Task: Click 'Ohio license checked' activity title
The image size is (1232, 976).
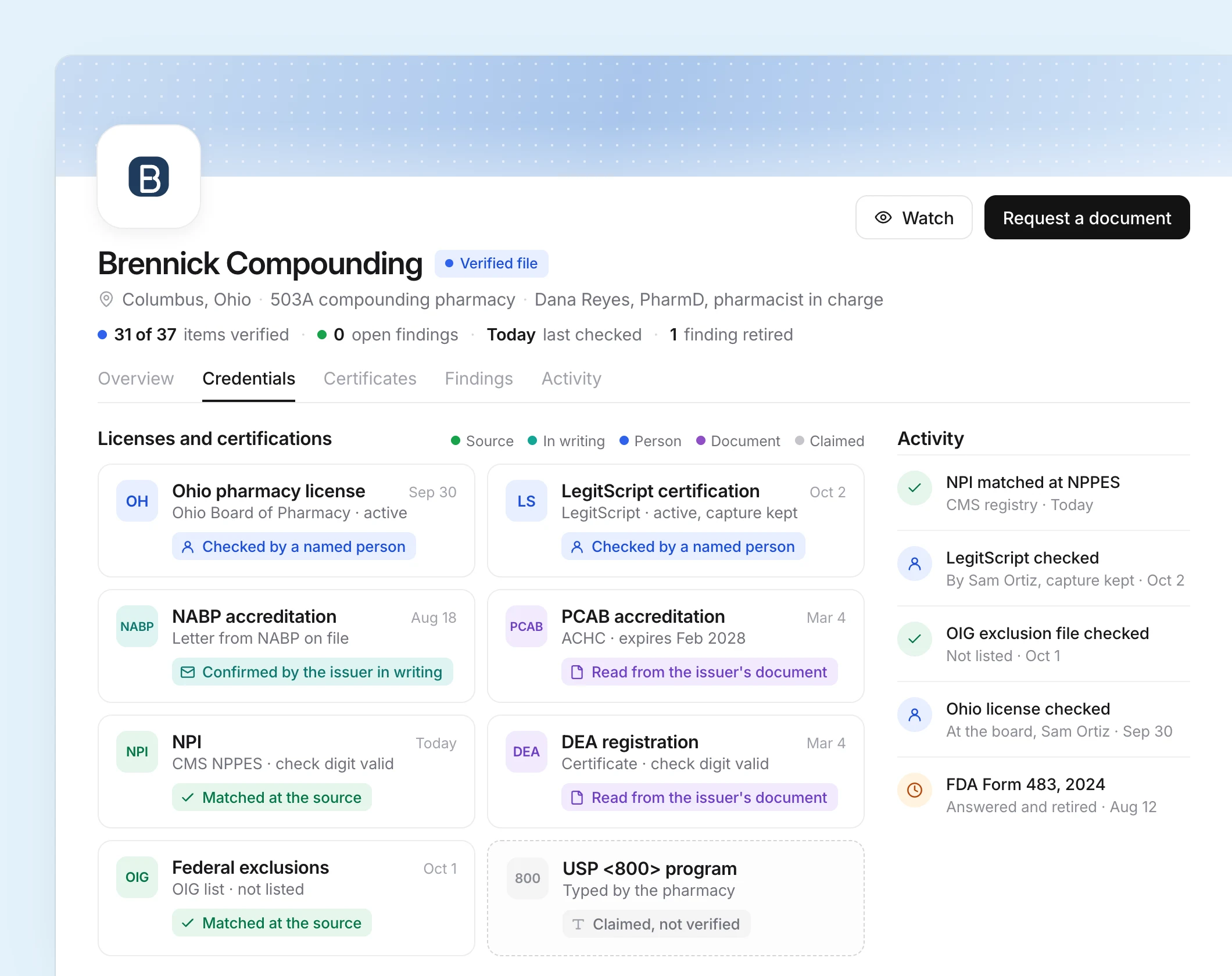Action: (1028, 709)
